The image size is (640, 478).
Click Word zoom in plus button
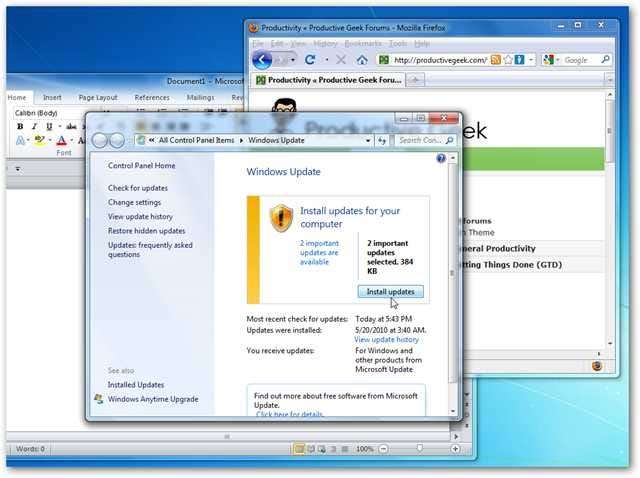click(455, 449)
